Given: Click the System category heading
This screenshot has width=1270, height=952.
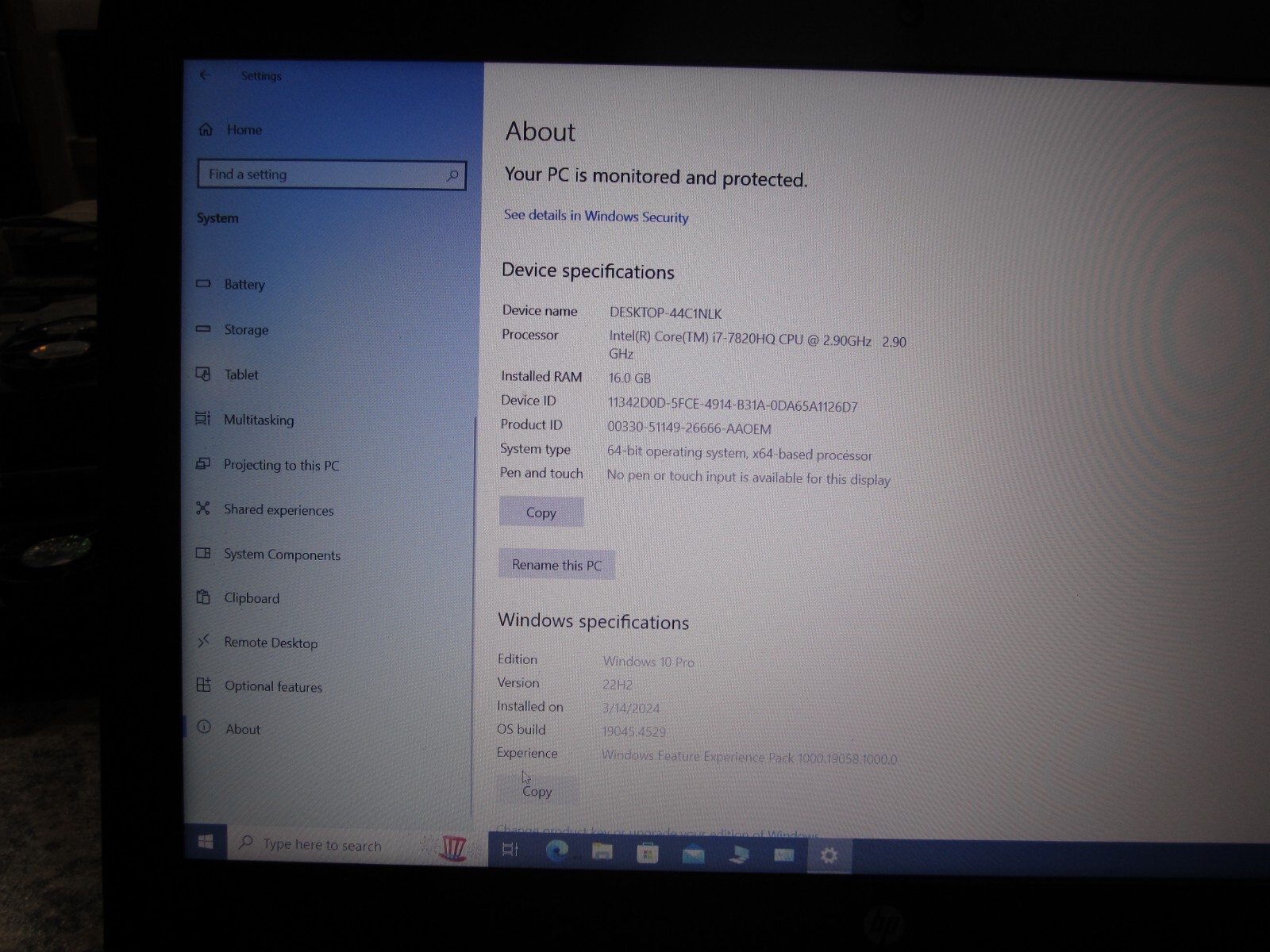Looking at the screenshot, I should 217,218.
